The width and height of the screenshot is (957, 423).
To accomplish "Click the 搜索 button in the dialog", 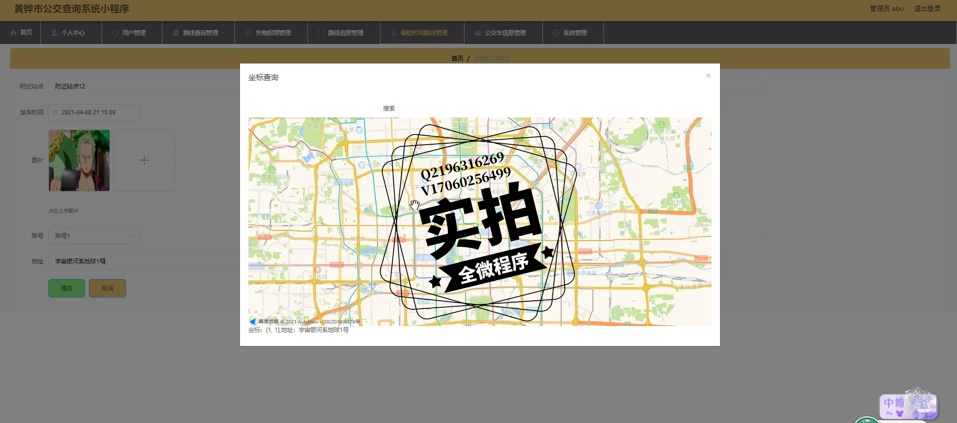I will [389, 108].
